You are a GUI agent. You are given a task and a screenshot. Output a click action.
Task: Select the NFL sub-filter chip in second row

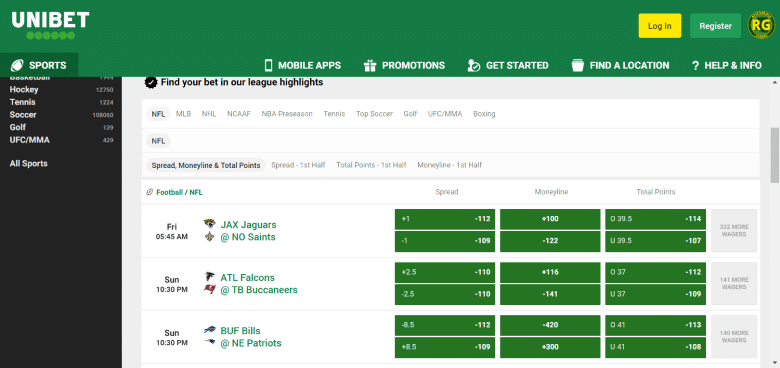(x=158, y=141)
